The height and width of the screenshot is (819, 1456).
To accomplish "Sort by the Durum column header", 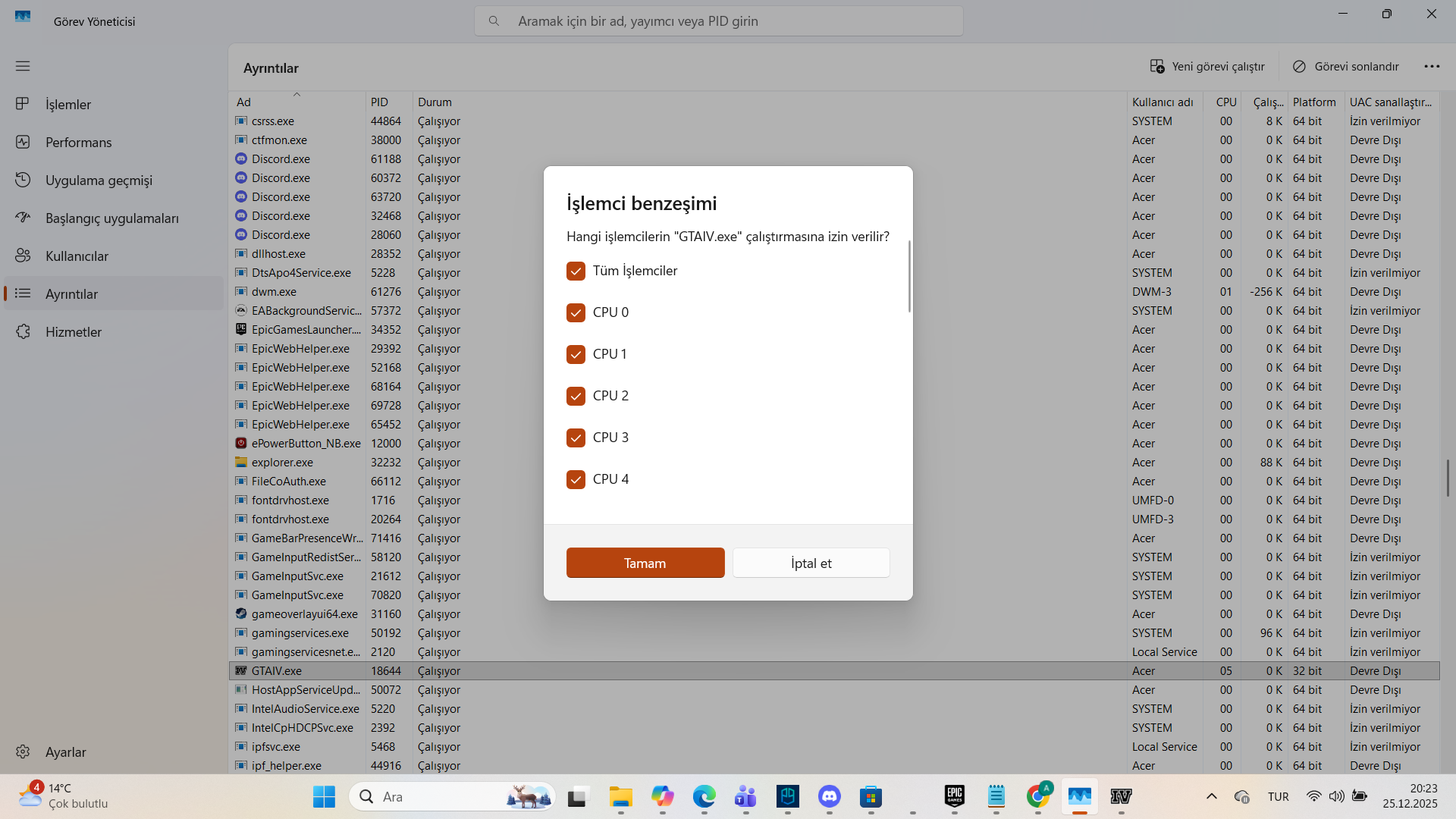I will tap(770, 102).
